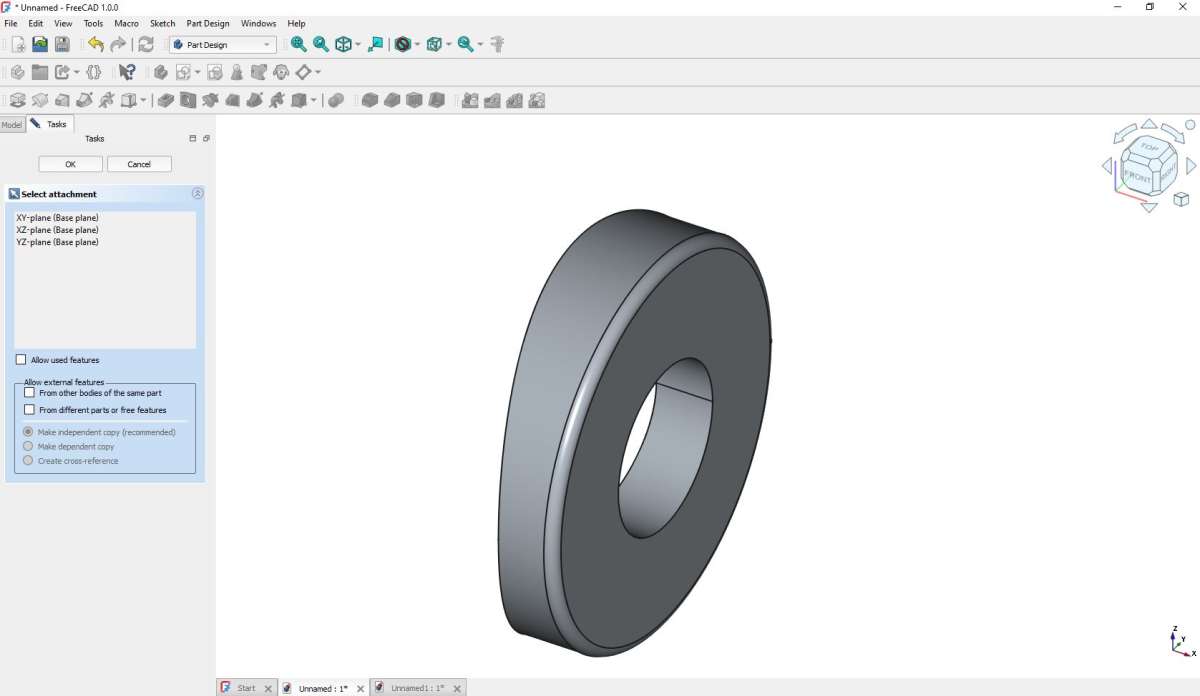Open the additive primitive dropdown arrow
This screenshot has height=696, width=1200.
coord(143,100)
